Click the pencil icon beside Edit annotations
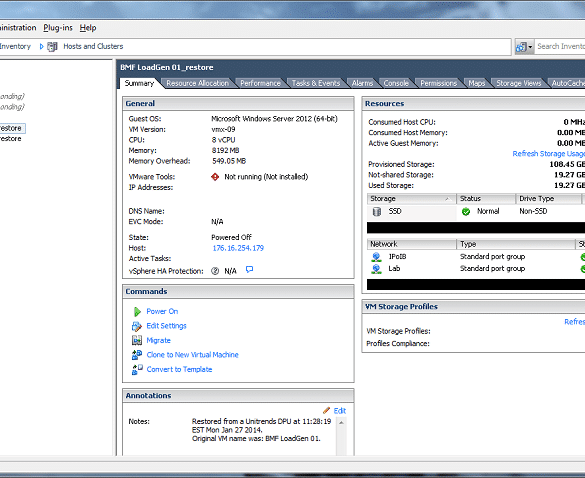This screenshot has width=585, height=478. (x=326, y=410)
